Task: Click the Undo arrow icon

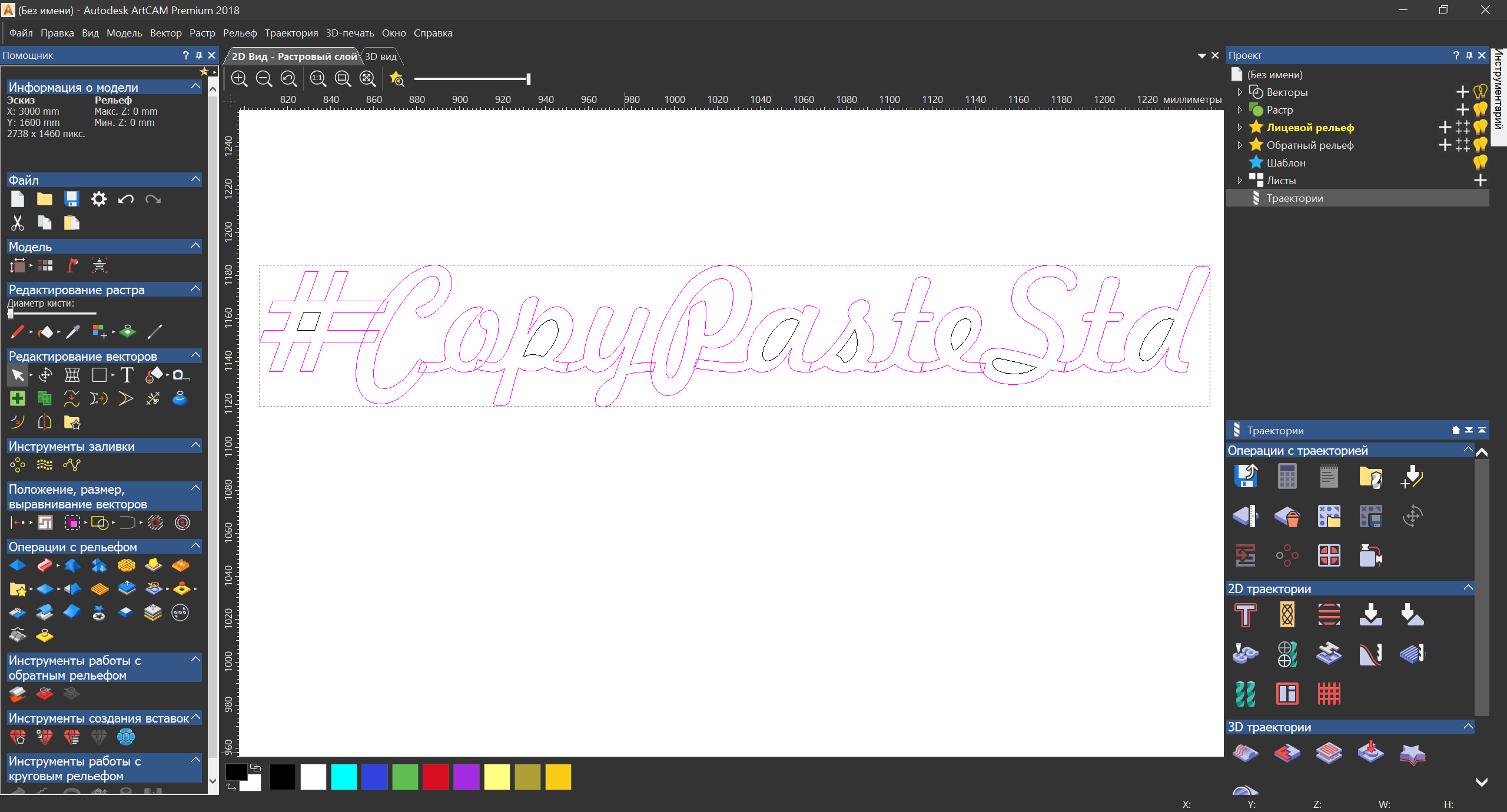Action: (125, 199)
